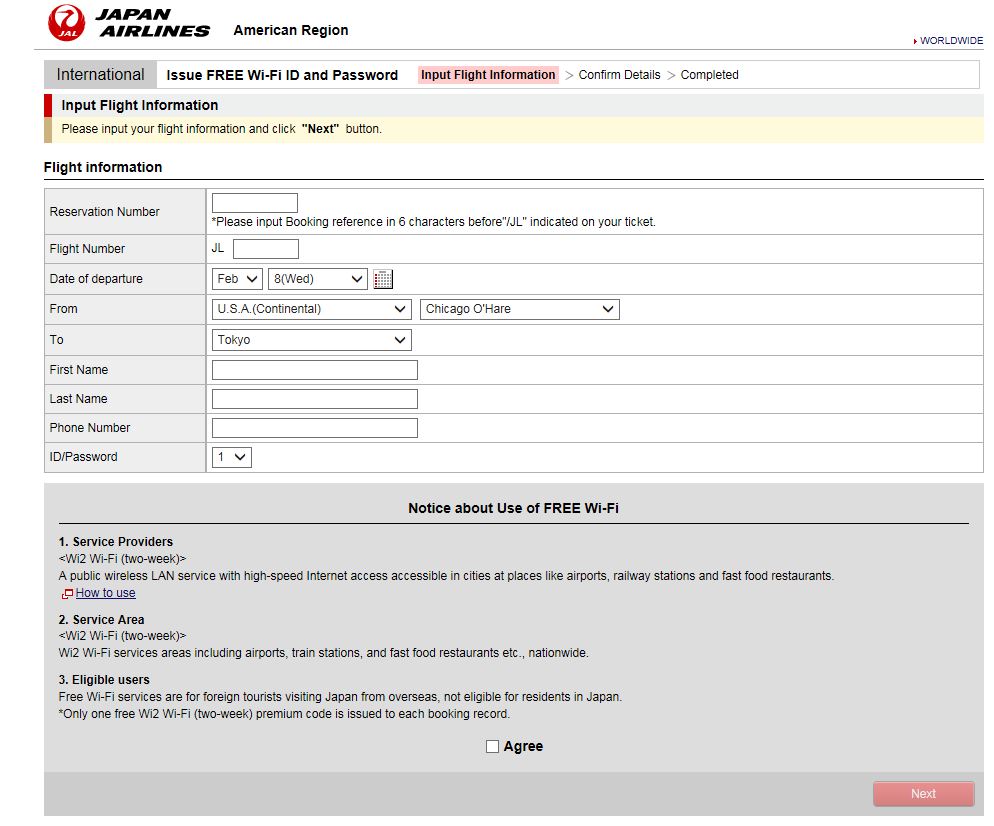Image resolution: width=994 pixels, height=826 pixels.
Task: Tick the Agree checkbox
Action: [492, 747]
